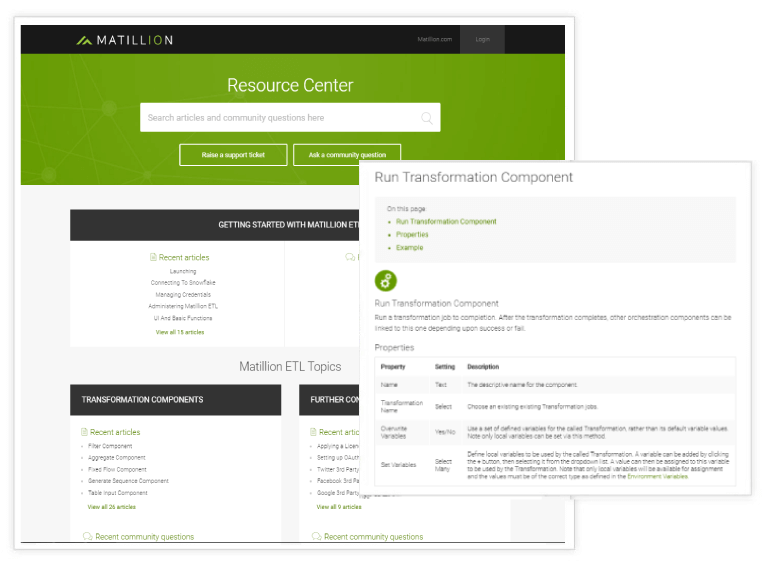Click document icon beside Transformation Components Recent articles

tap(84, 432)
